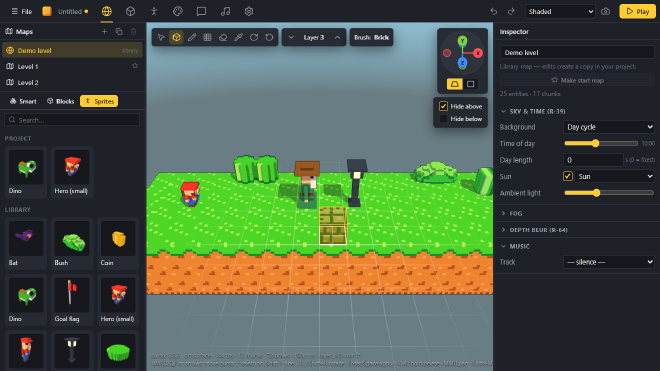Pick the project Dino sprite
The width and height of the screenshot is (660, 371).
pos(26,172)
